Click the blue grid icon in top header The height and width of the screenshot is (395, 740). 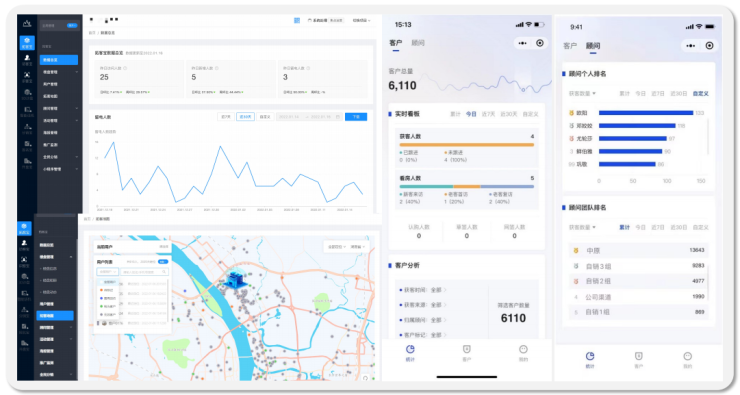tap(297, 20)
